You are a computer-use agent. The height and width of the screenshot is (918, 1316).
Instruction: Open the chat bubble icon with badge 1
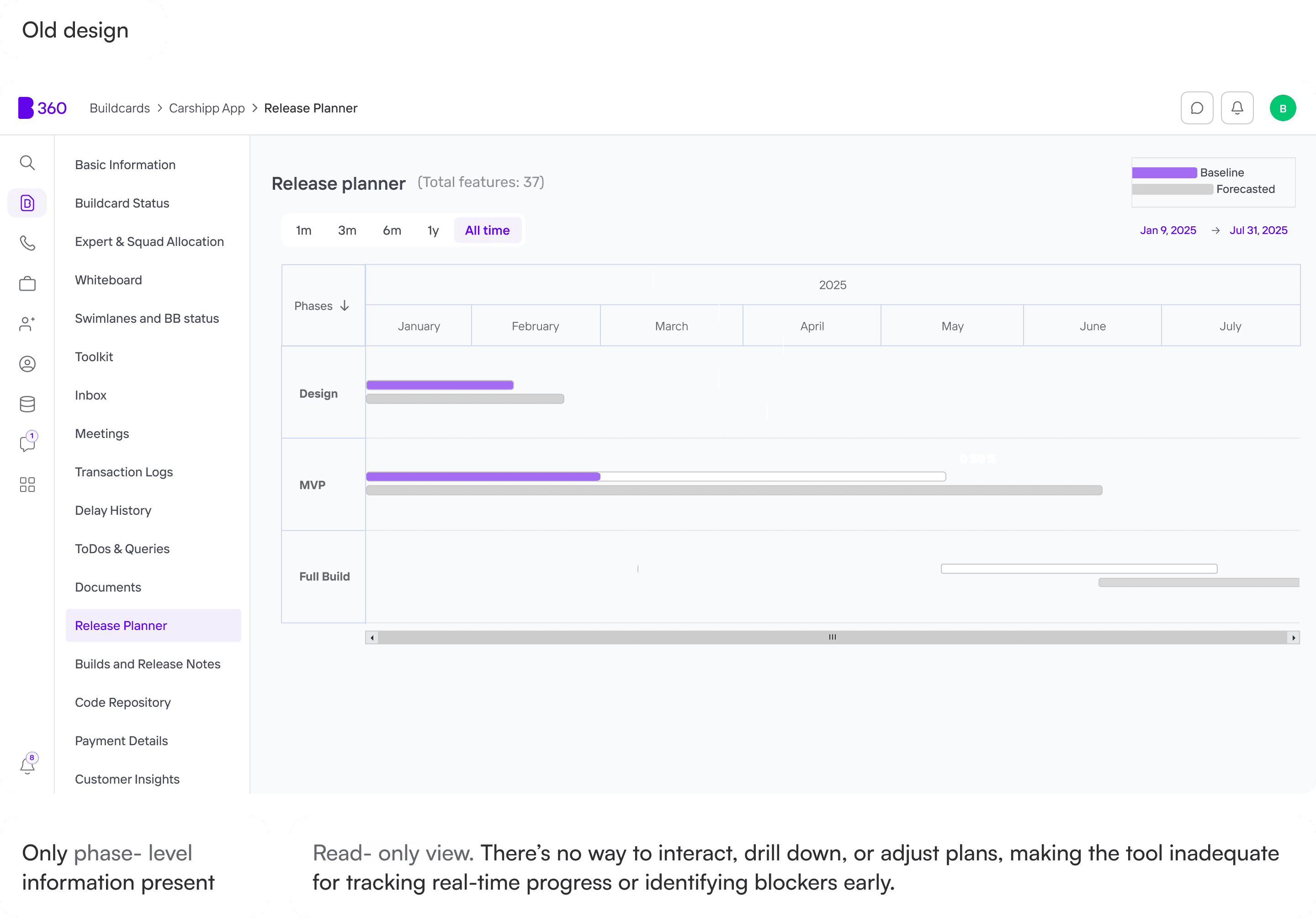(x=27, y=443)
